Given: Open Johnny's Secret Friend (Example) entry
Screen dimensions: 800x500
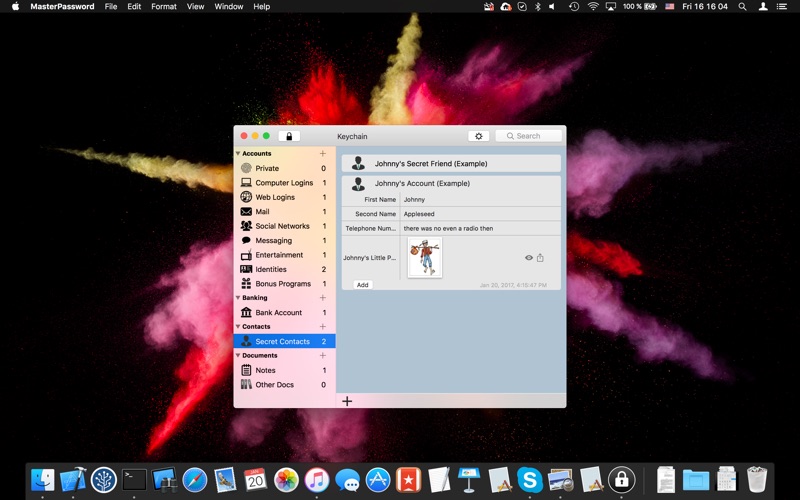Looking at the screenshot, I should [451, 164].
